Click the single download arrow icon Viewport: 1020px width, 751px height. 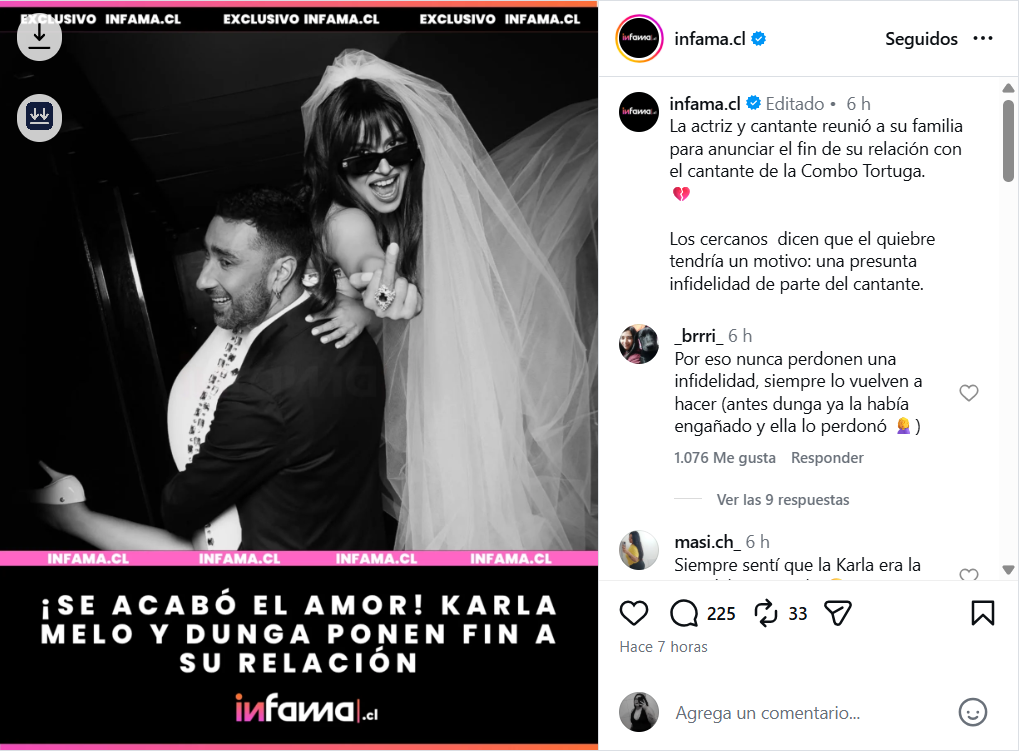click(x=39, y=37)
